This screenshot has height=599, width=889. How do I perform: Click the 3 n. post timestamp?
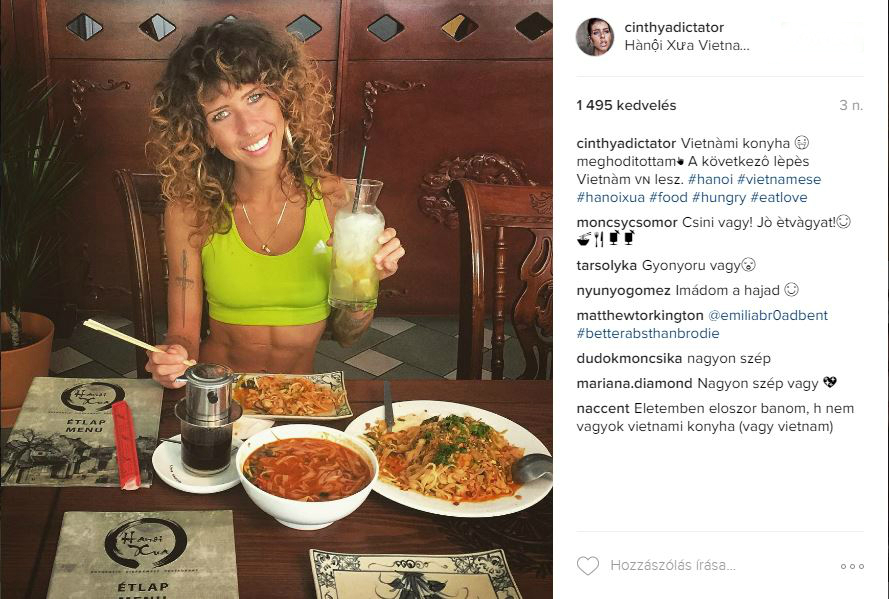click(x=851, y=105)
